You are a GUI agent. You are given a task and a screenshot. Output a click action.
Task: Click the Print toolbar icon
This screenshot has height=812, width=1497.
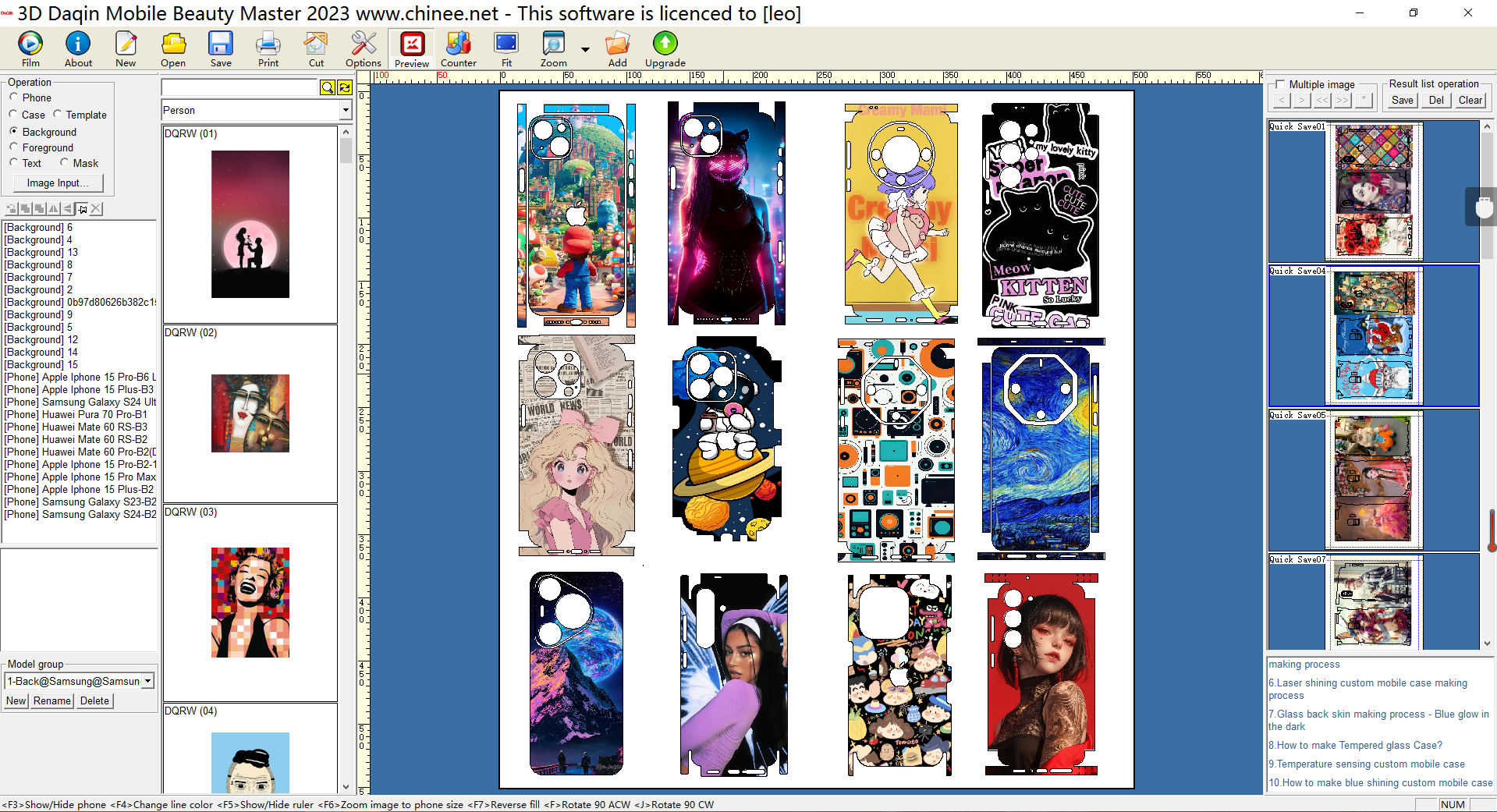(x=268, y=49)
